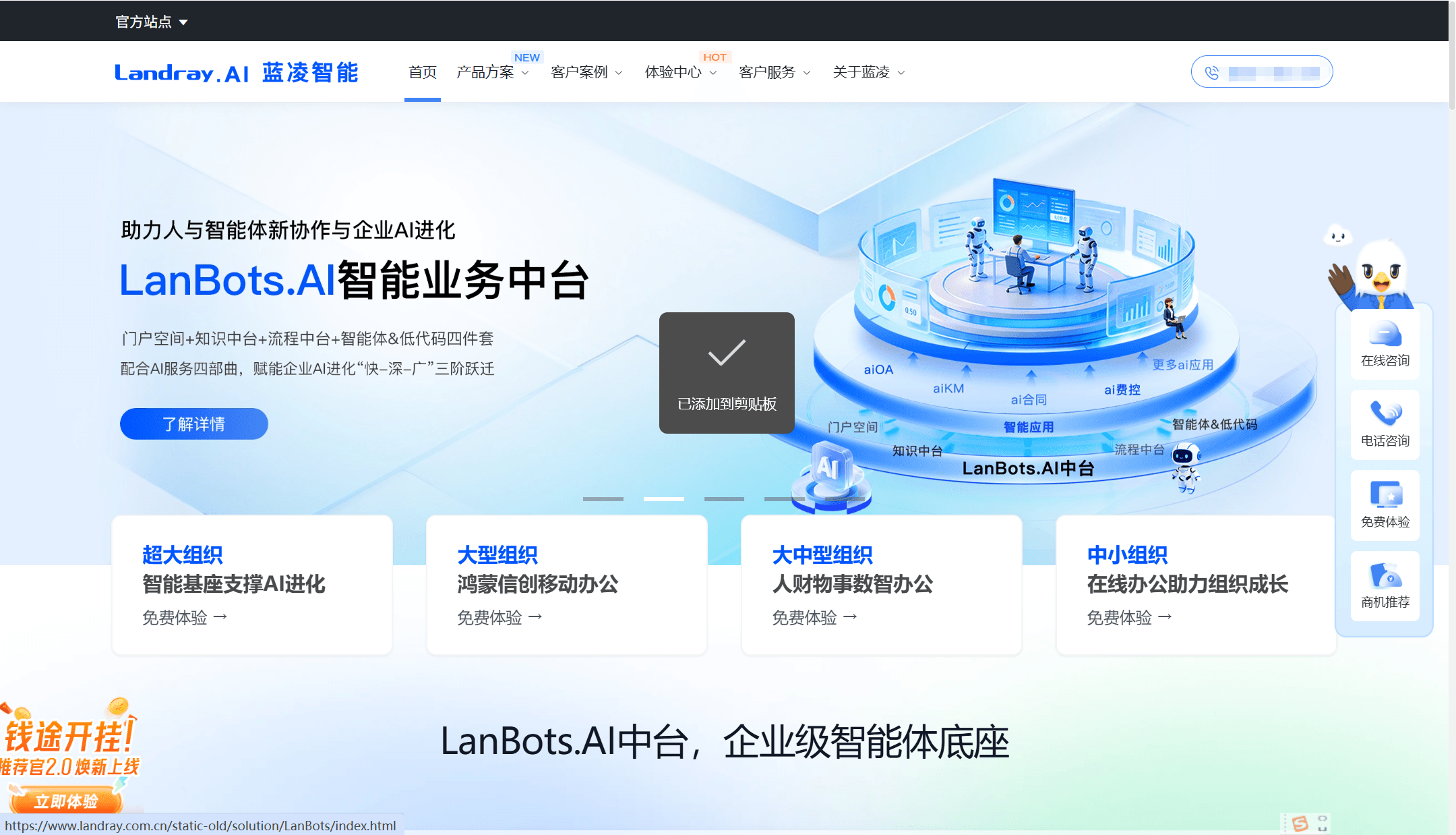Click the 大型组织 card title
This screenshot has width=1456, height=835.
click(497, 554)
